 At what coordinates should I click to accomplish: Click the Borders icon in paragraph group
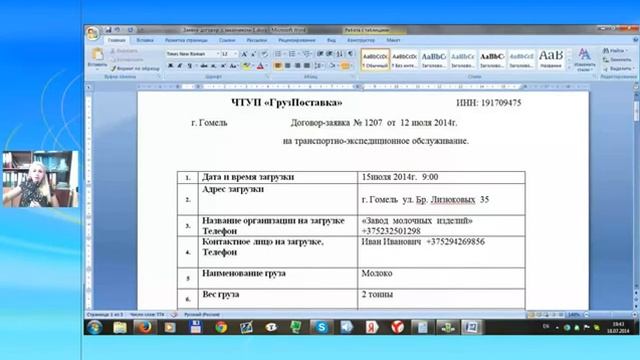pyautogui.click(x=346, y=66)
